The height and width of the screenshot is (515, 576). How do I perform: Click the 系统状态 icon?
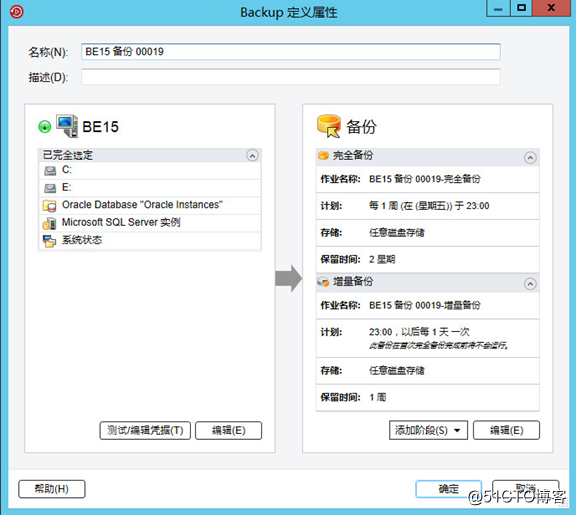click(x=49, y=241)
